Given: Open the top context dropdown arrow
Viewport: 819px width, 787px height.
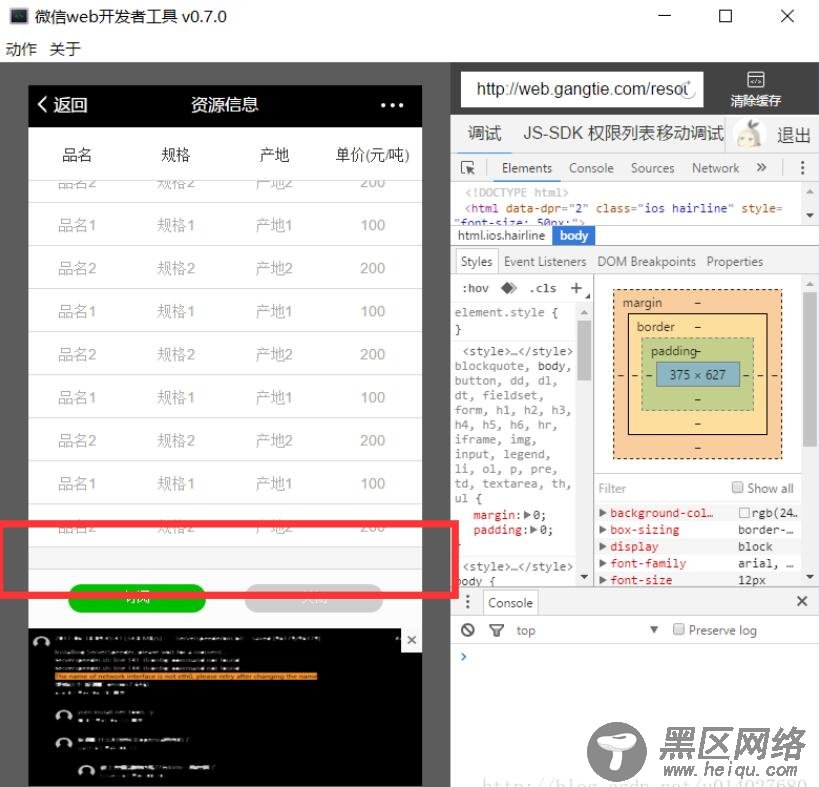Looking at the screenshot, I should pyautogui.click(x=653, y=630).
